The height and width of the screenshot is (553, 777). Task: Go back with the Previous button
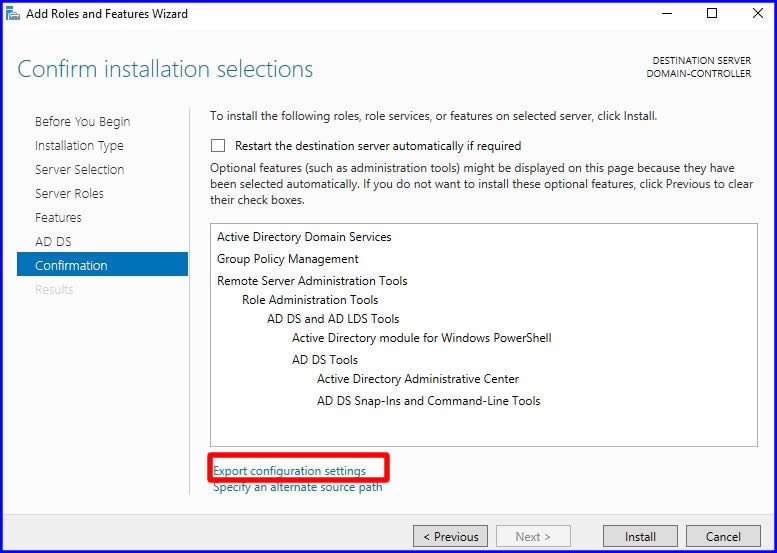[x=450, y=536]
